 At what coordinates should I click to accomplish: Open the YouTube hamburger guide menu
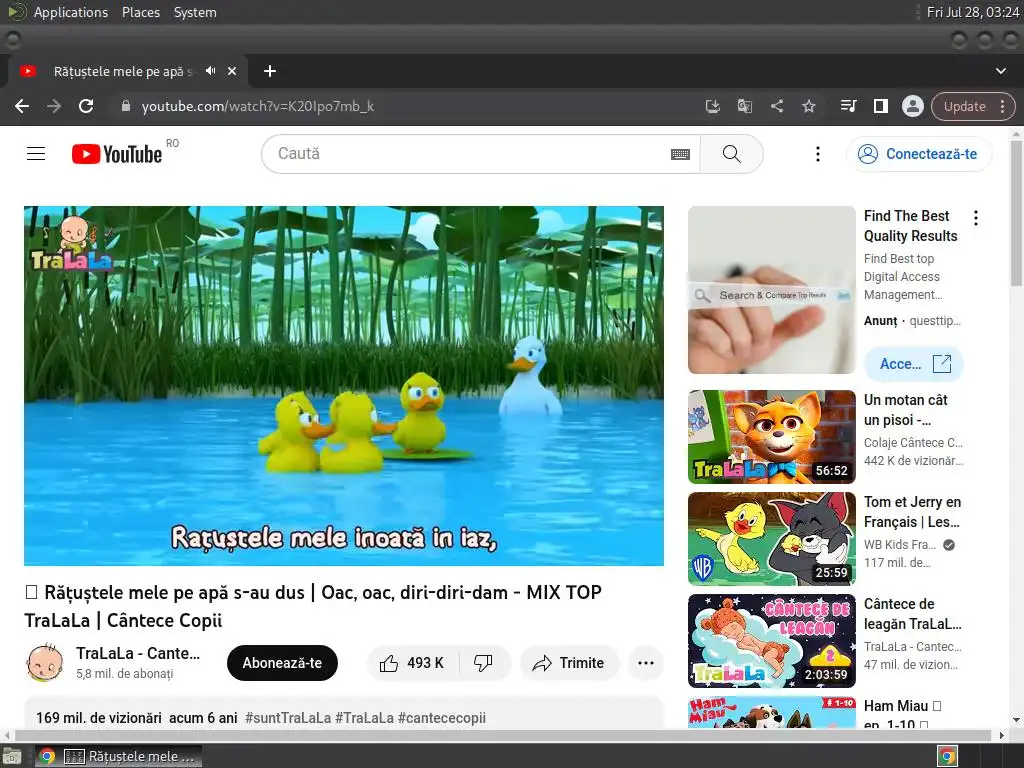click(36, 153)
